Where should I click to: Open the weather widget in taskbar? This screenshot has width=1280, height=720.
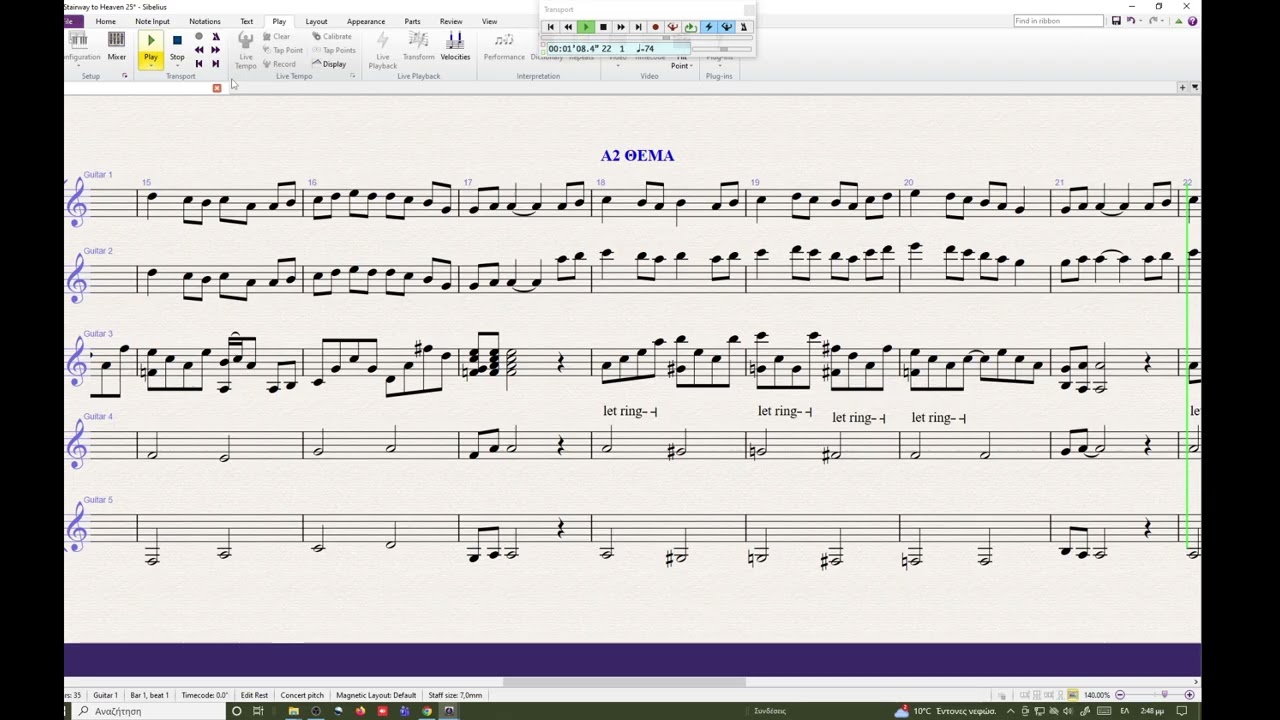pos(946,711)
